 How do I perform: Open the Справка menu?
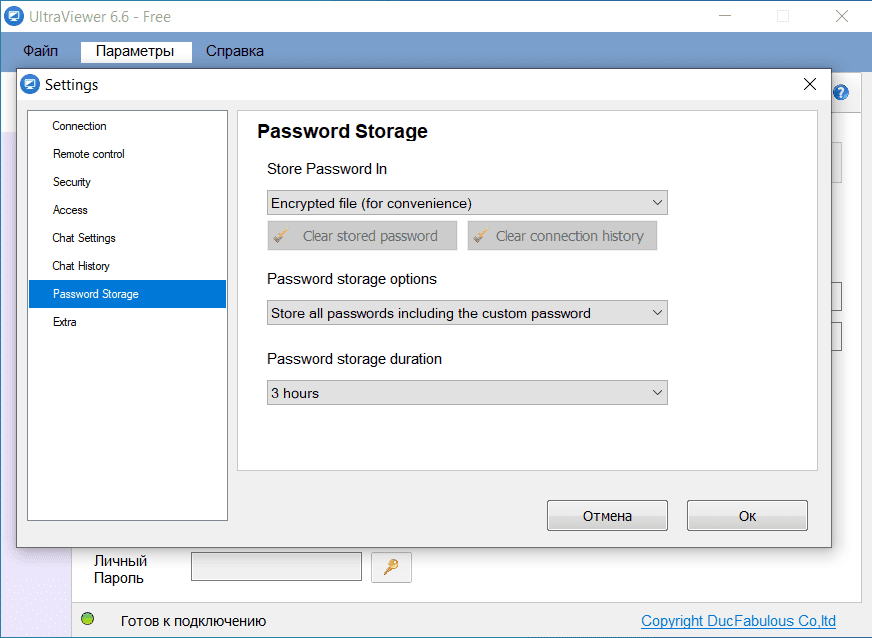235,51
